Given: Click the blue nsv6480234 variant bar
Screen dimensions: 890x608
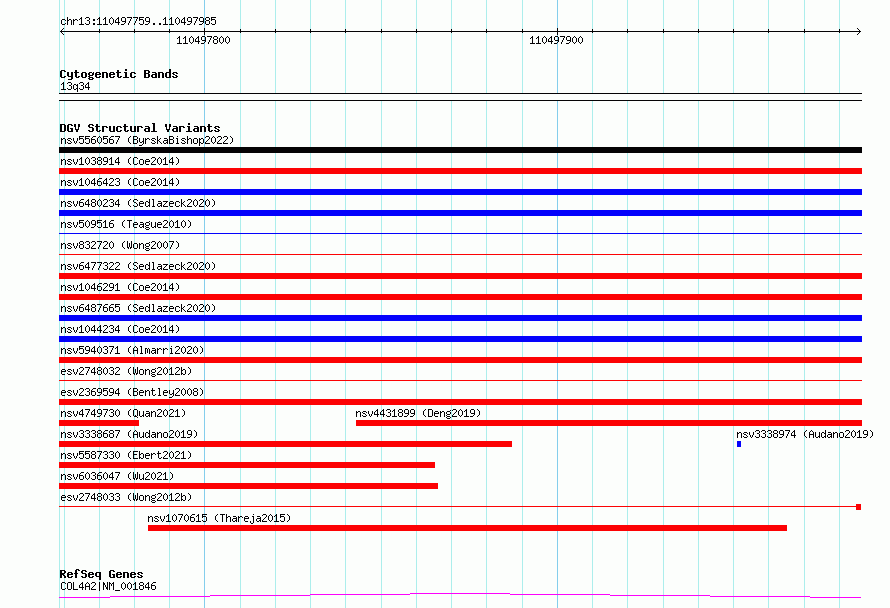Looking at the screenshot, I should point(460,213).
